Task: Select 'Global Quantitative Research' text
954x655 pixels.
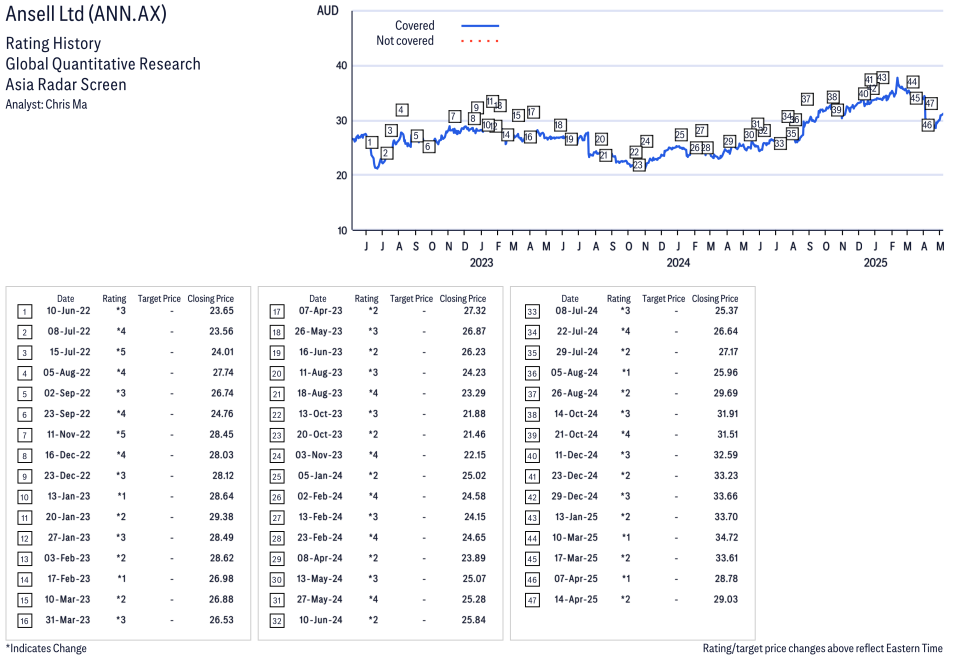Action: (x=103, y=64)
